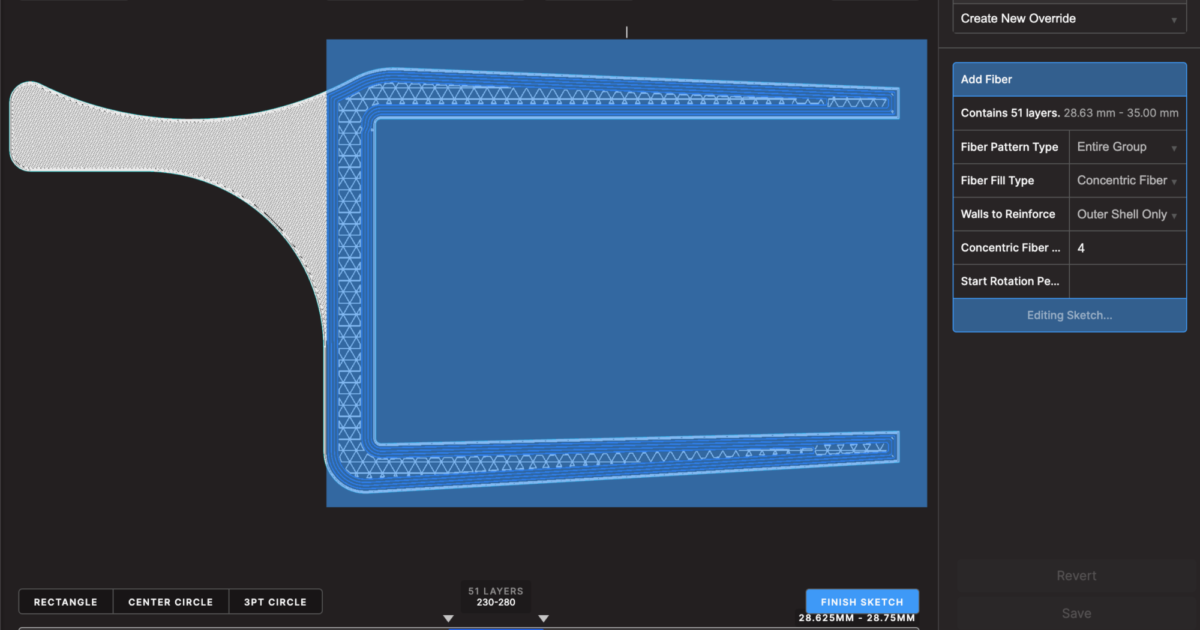Click the Start Rotation field
Screen dimensions: 1200x630
pos(1127,281)
